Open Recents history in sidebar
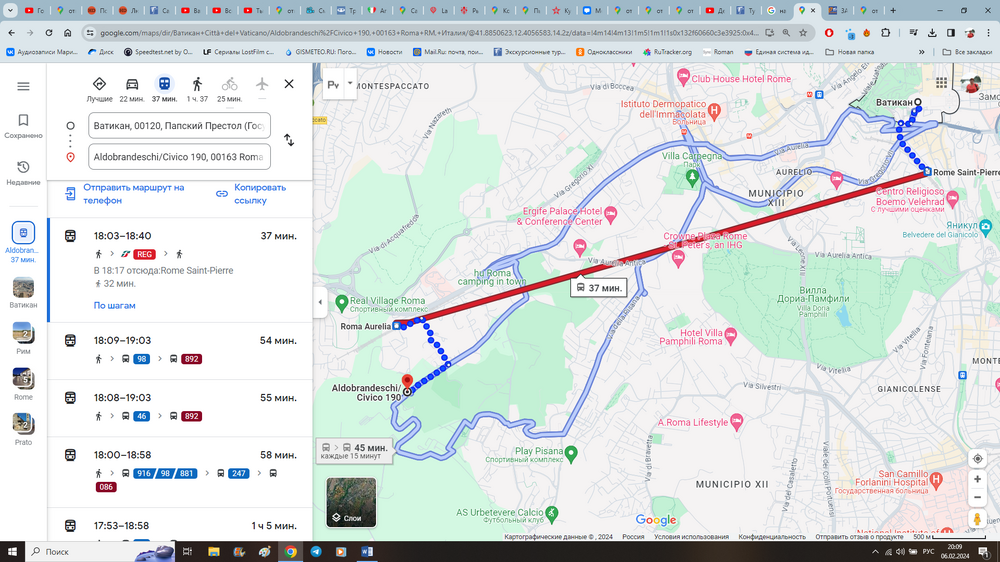Viewport: 1000px width, 562px height. [x=23, y=173]
